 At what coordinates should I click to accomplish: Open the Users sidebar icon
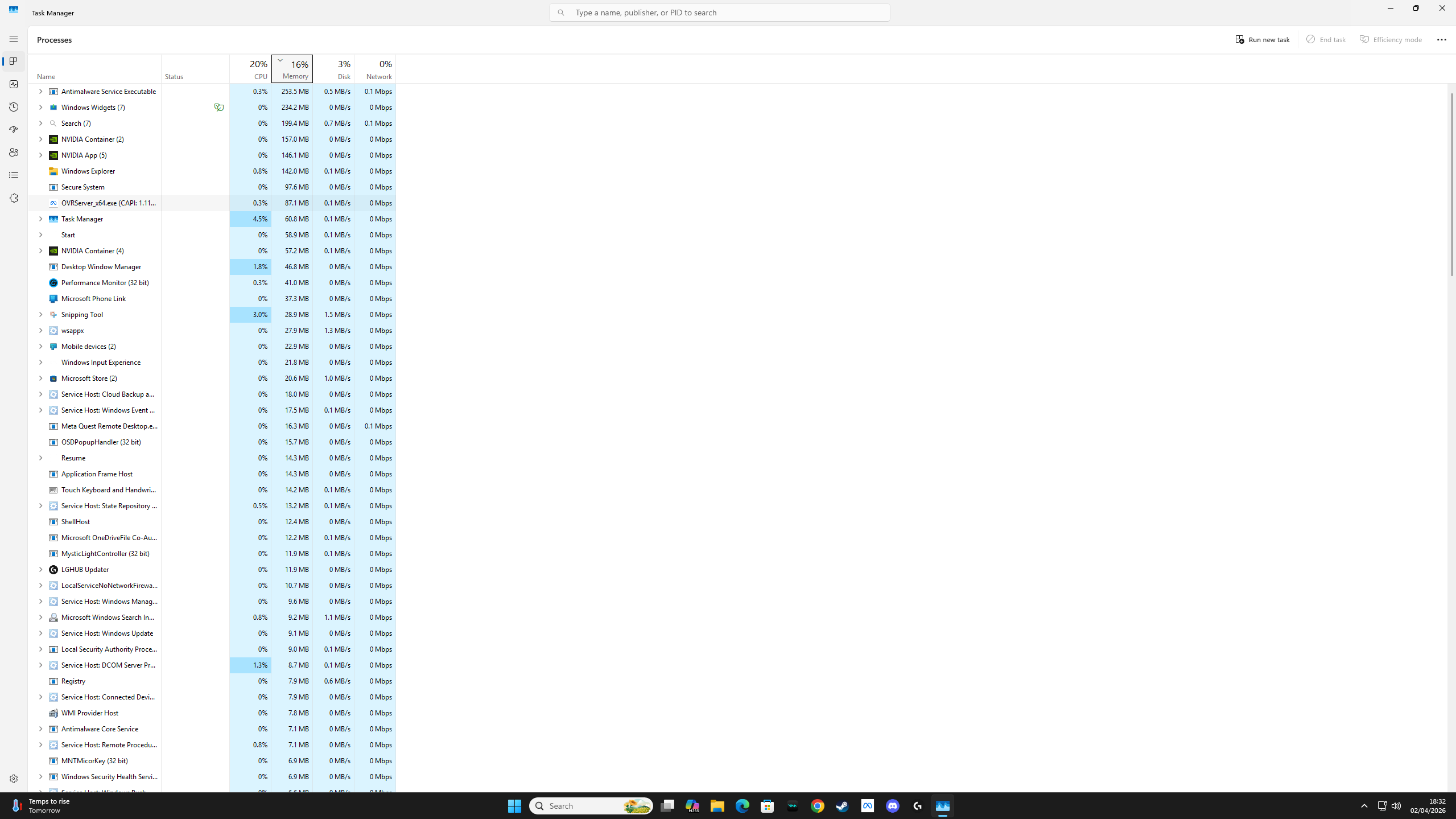(14, 153)
